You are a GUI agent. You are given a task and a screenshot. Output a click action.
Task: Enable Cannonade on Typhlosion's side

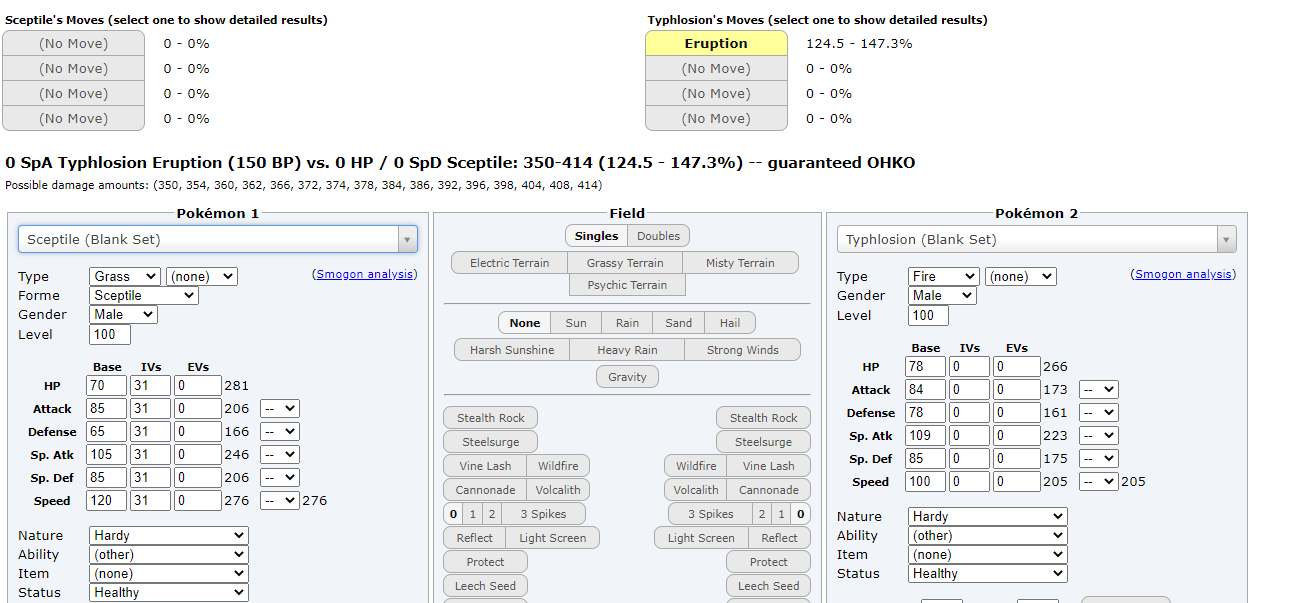click(769, 490)
